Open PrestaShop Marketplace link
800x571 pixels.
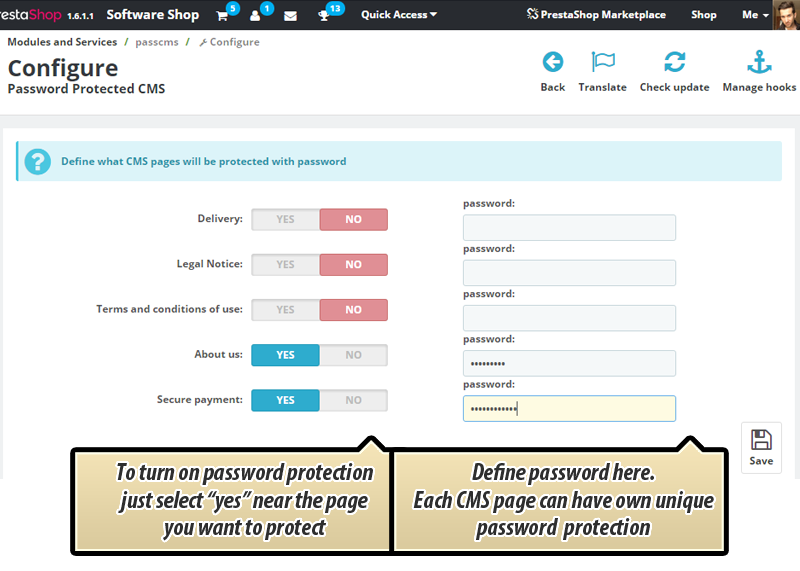(595, 15)
